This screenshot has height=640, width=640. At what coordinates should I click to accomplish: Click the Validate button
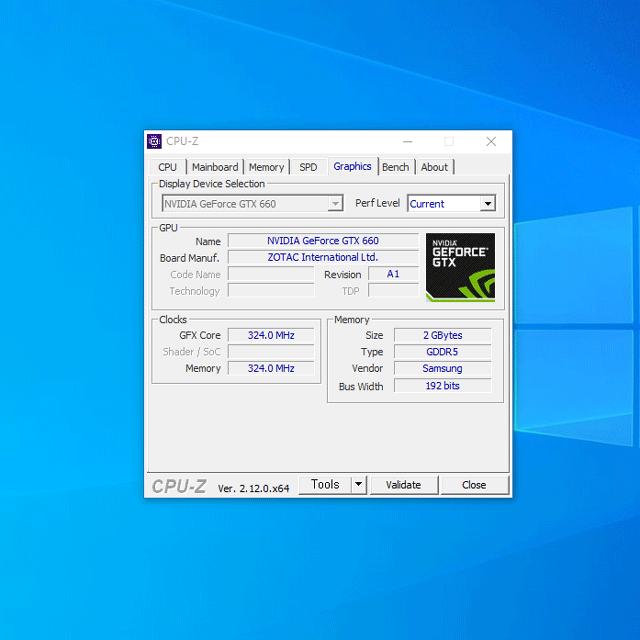pyautogui.click(x=404, y=485)
